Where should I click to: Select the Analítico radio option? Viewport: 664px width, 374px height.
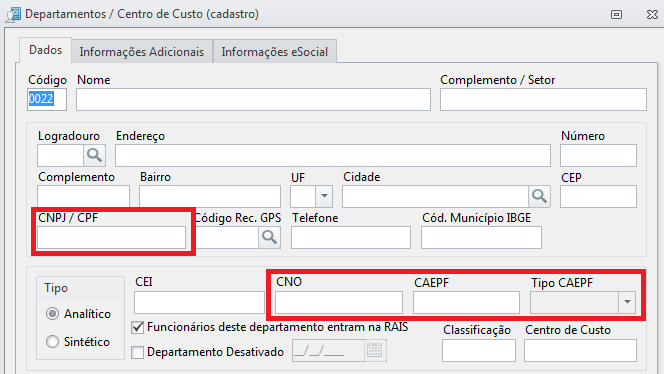pyautogui.click(x=52, y=314)
